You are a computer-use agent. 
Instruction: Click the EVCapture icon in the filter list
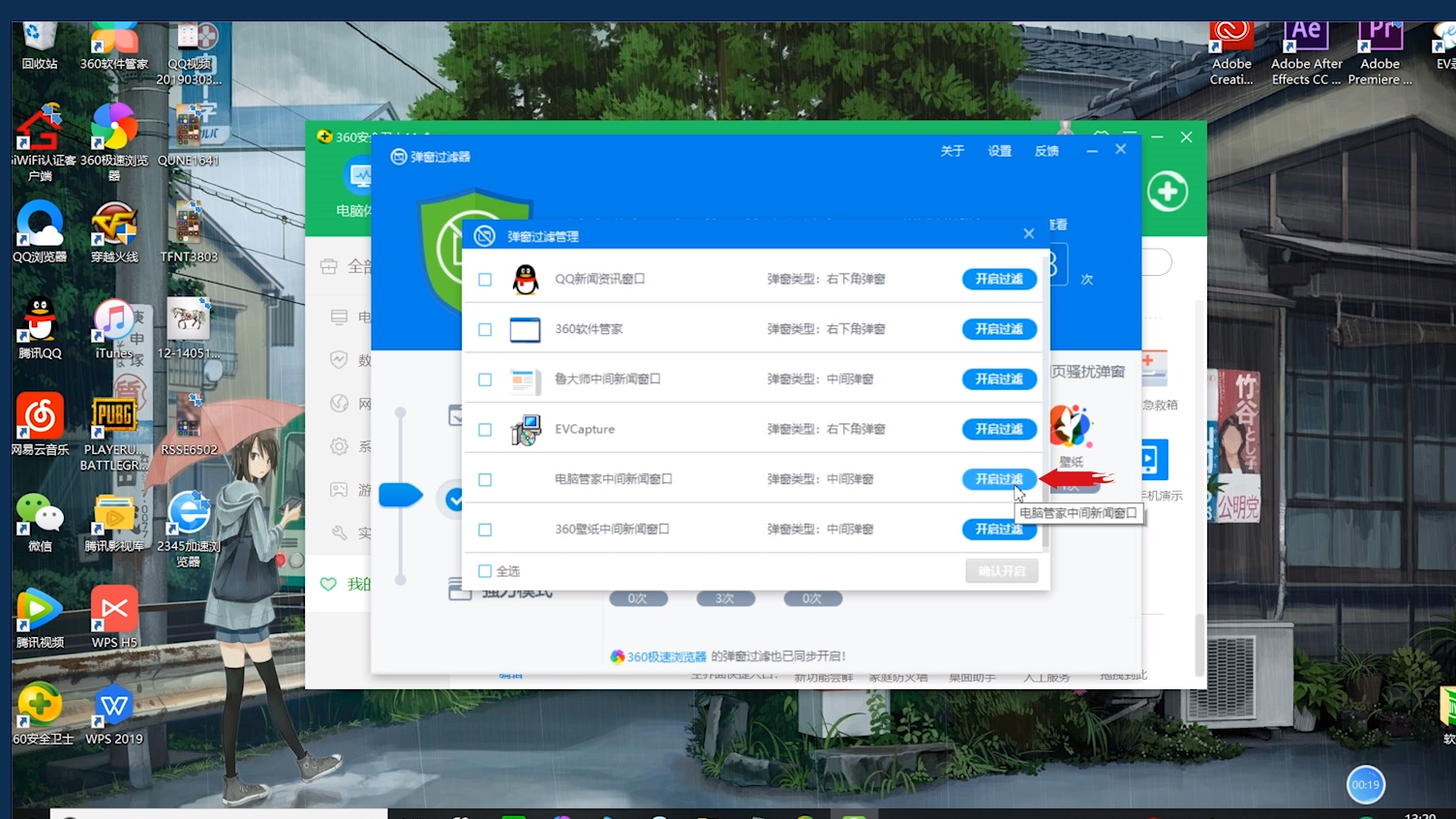pos(526,430)
